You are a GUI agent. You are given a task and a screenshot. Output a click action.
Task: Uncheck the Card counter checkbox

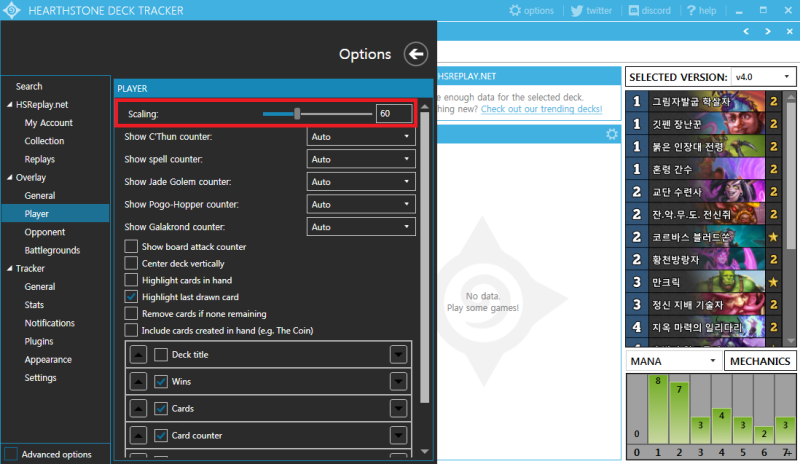coord(161,436)
